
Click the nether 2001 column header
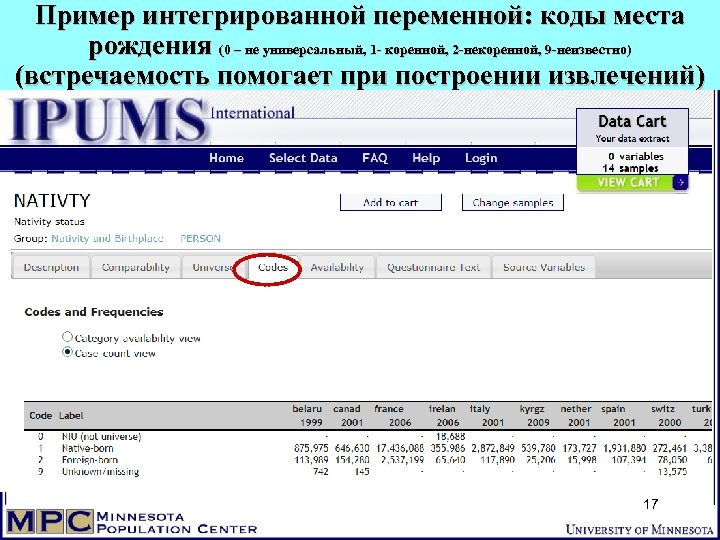tap(576, 416)
